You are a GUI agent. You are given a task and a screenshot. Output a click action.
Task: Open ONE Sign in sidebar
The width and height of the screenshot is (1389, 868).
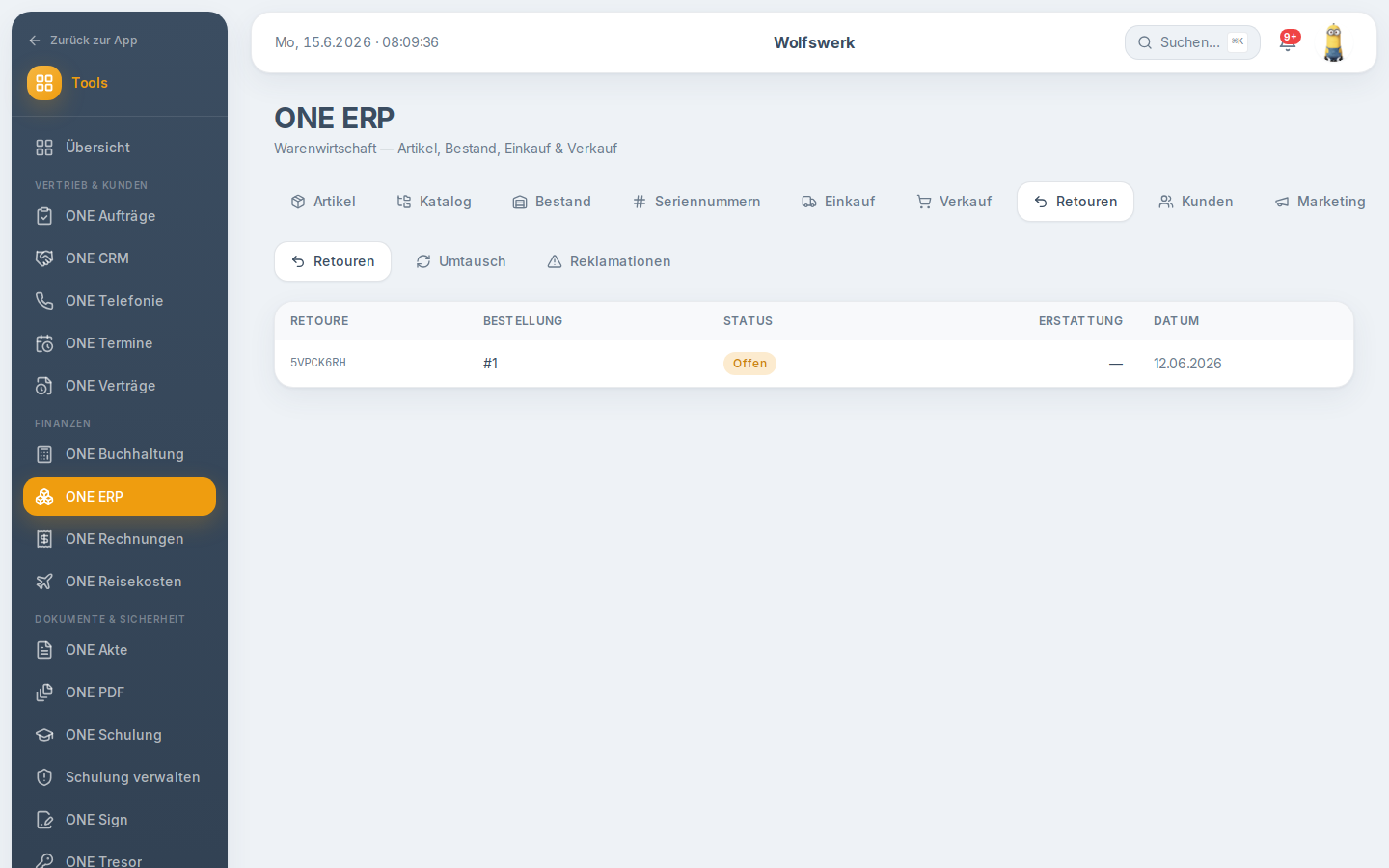pyautogui.click(x=120, y=820)
